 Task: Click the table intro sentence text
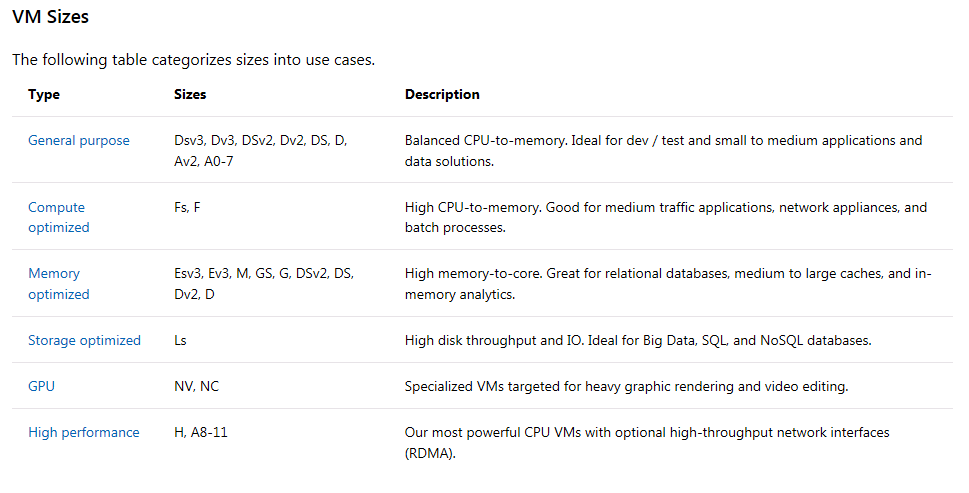pos(193,60)
